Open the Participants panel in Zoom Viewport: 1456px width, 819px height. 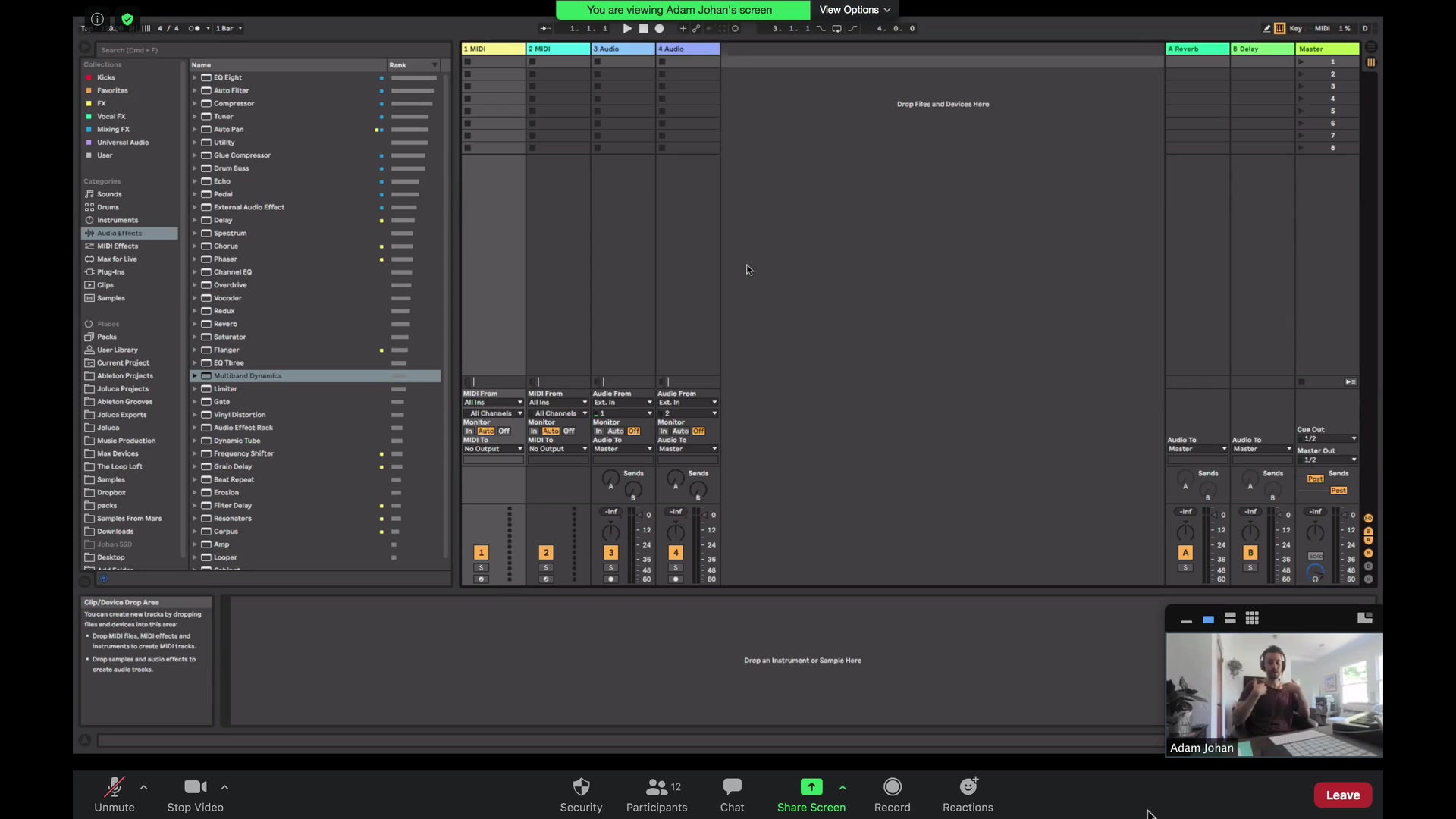[657, 794]
